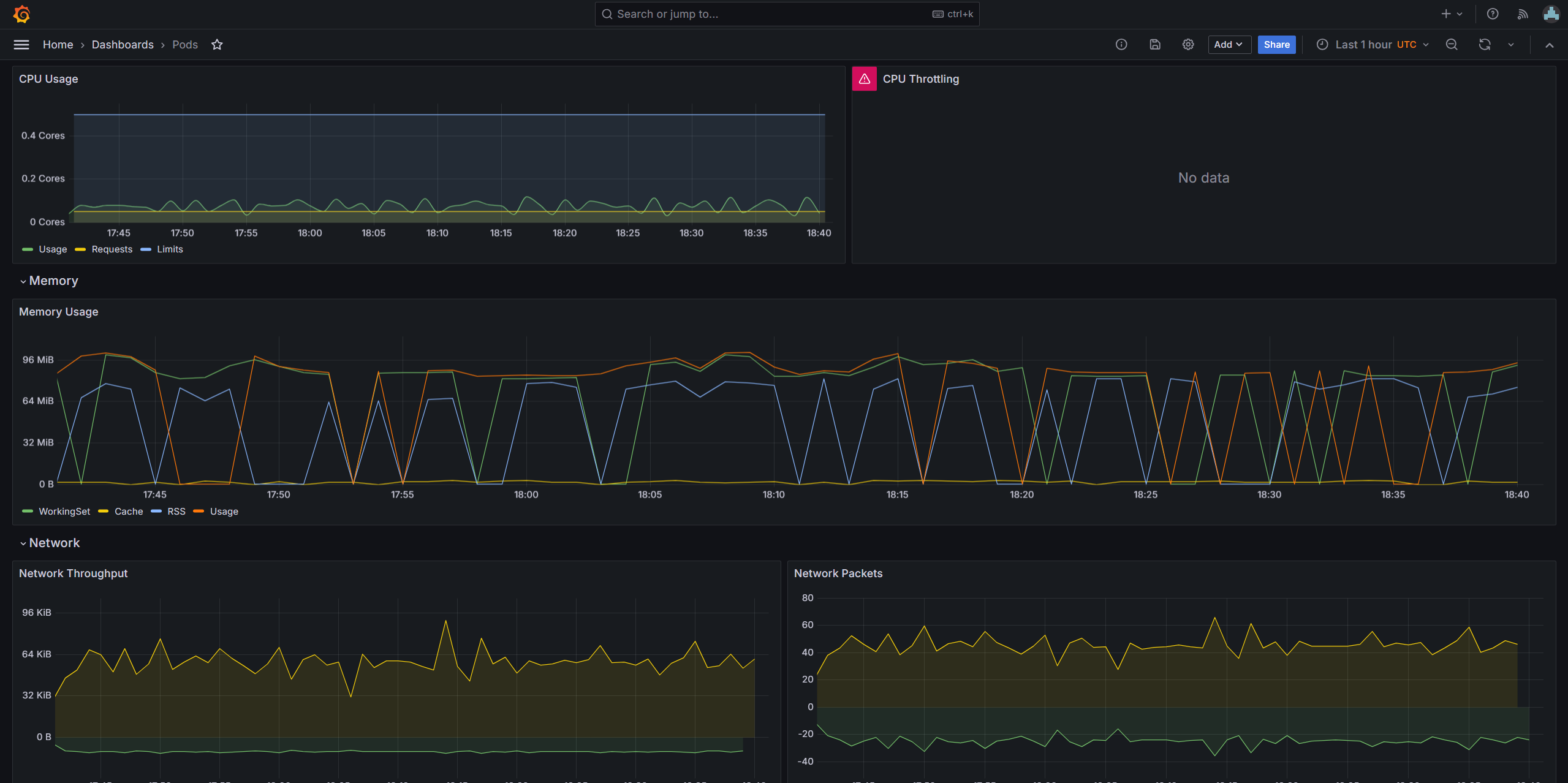
Task: Click the ctrl+k shortcut hint
Action: 953,14
